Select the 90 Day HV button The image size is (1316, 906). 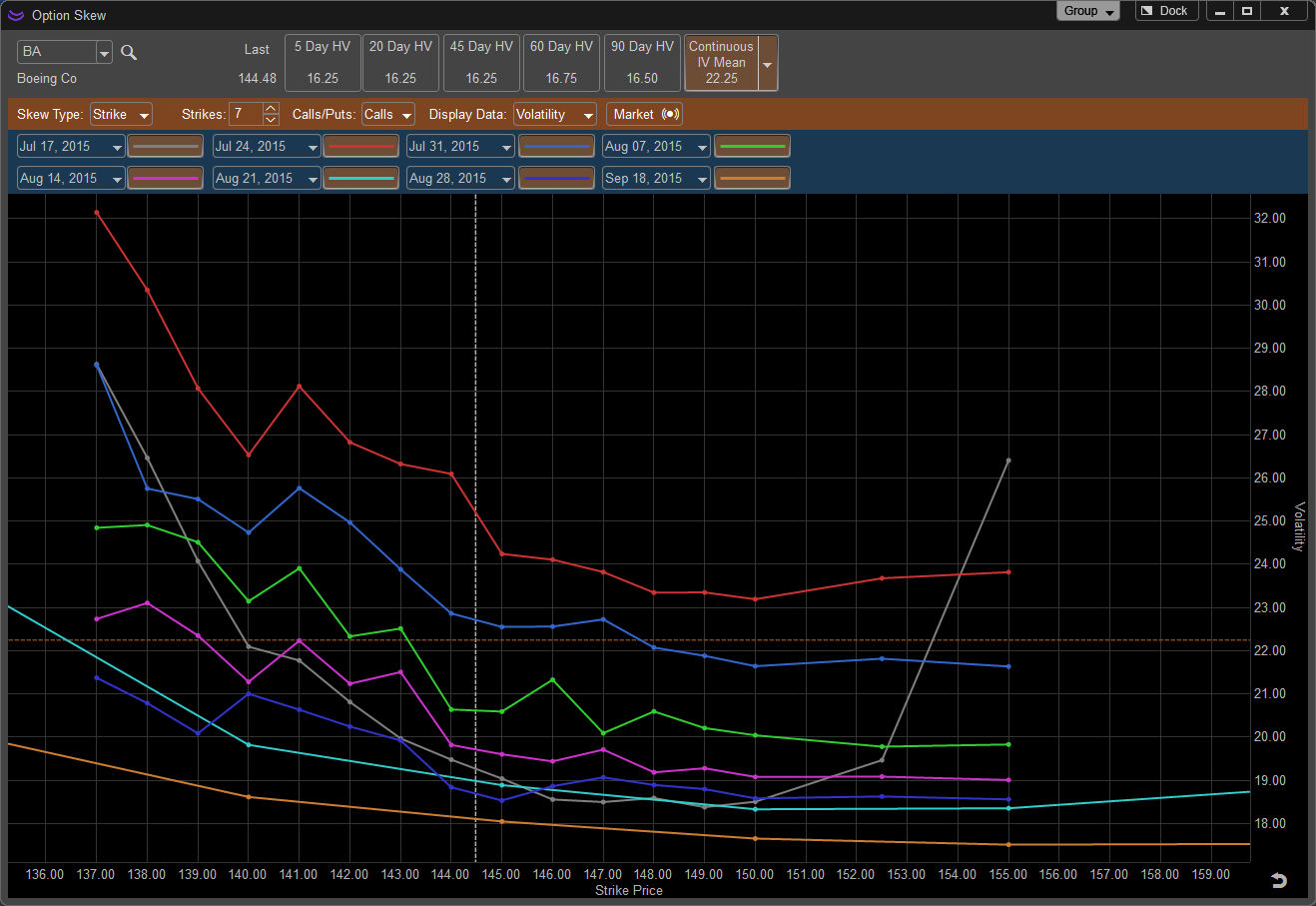[642, 62]
